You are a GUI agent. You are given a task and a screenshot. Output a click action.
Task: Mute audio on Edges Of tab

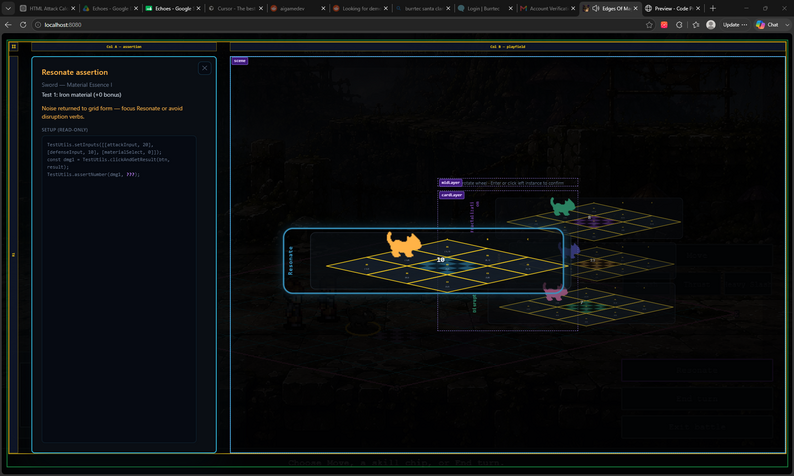click(x=596, y=9)
